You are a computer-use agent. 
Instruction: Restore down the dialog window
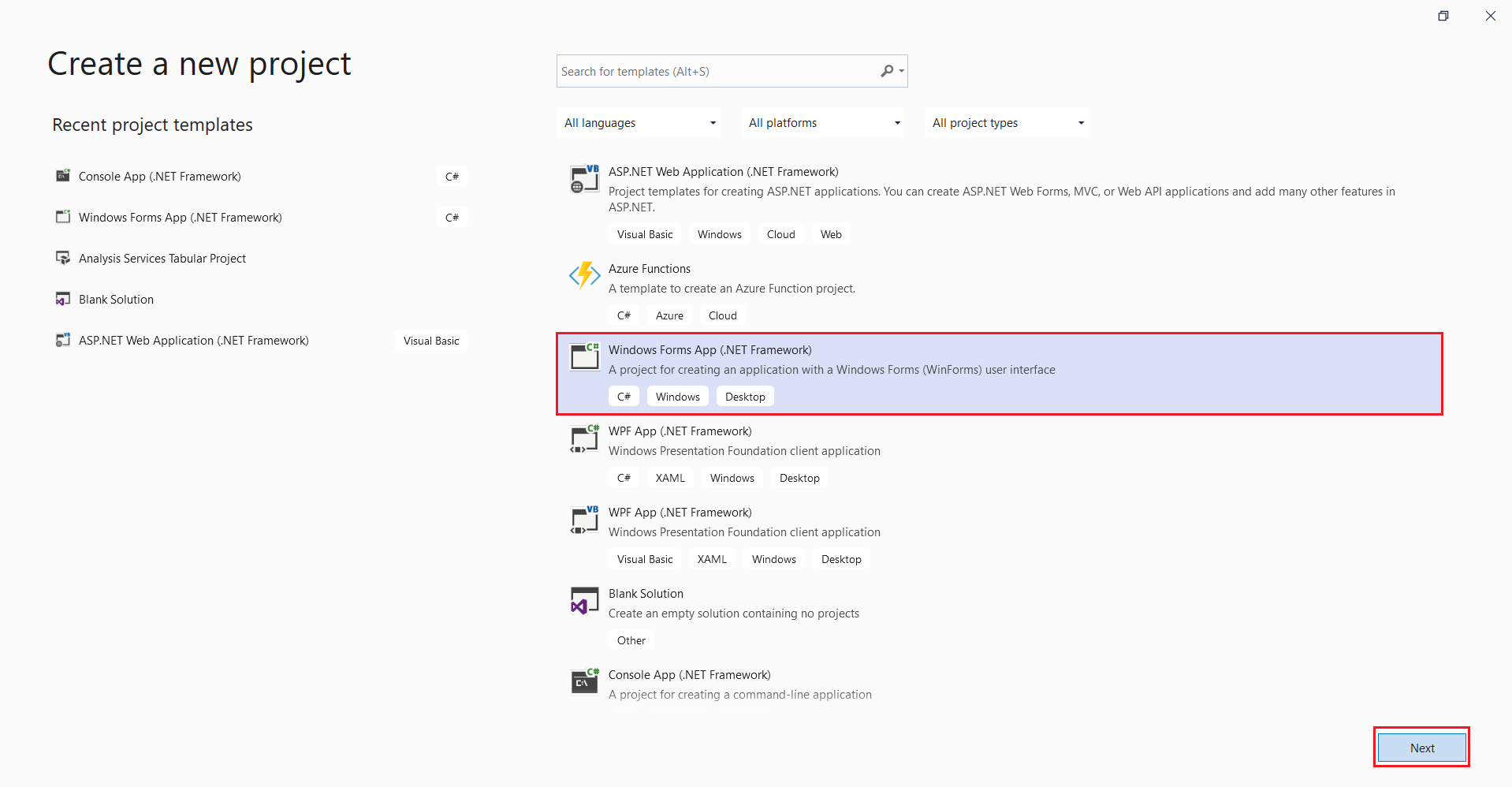(1443, 16)
